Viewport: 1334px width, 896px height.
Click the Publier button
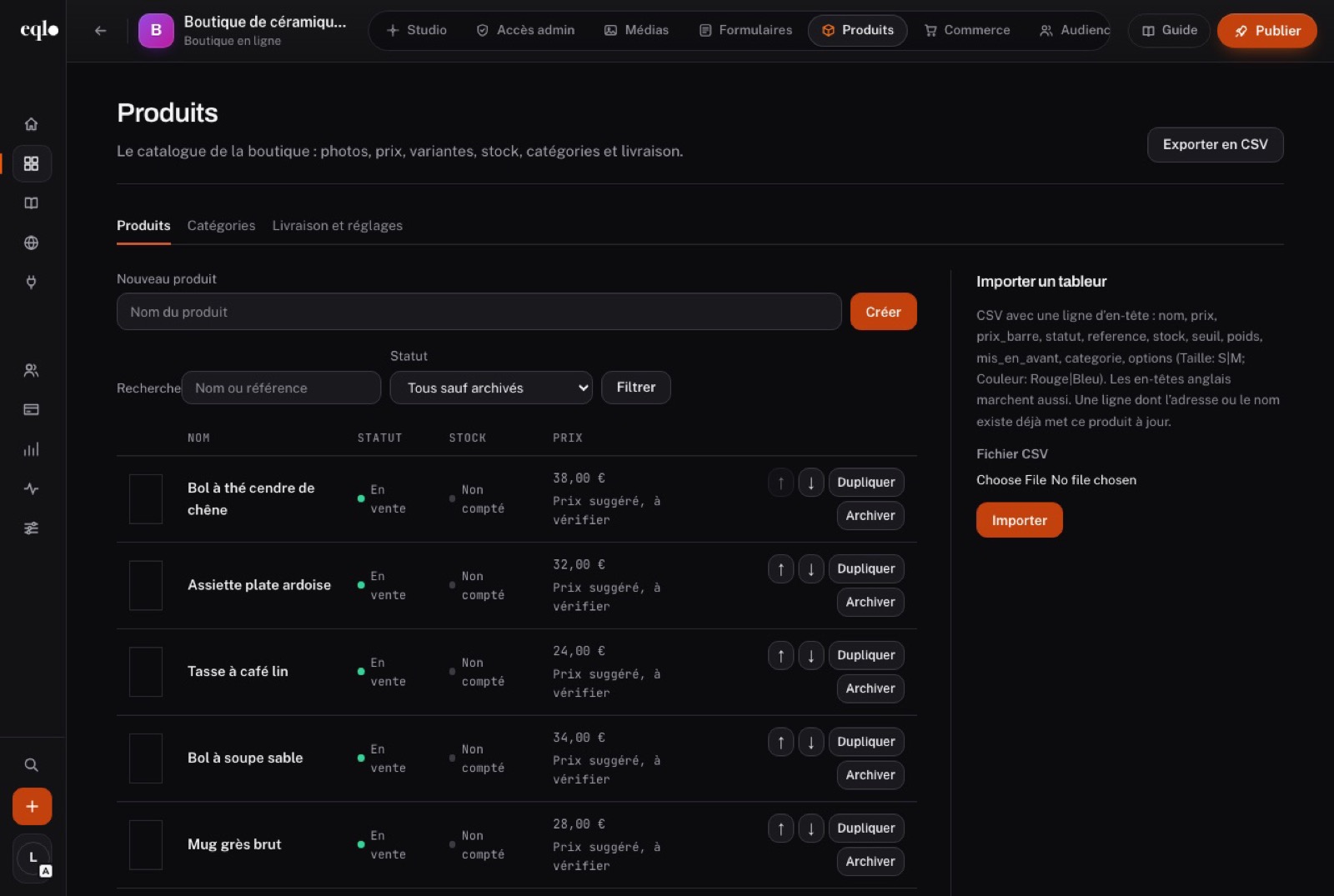point(1266,31)
